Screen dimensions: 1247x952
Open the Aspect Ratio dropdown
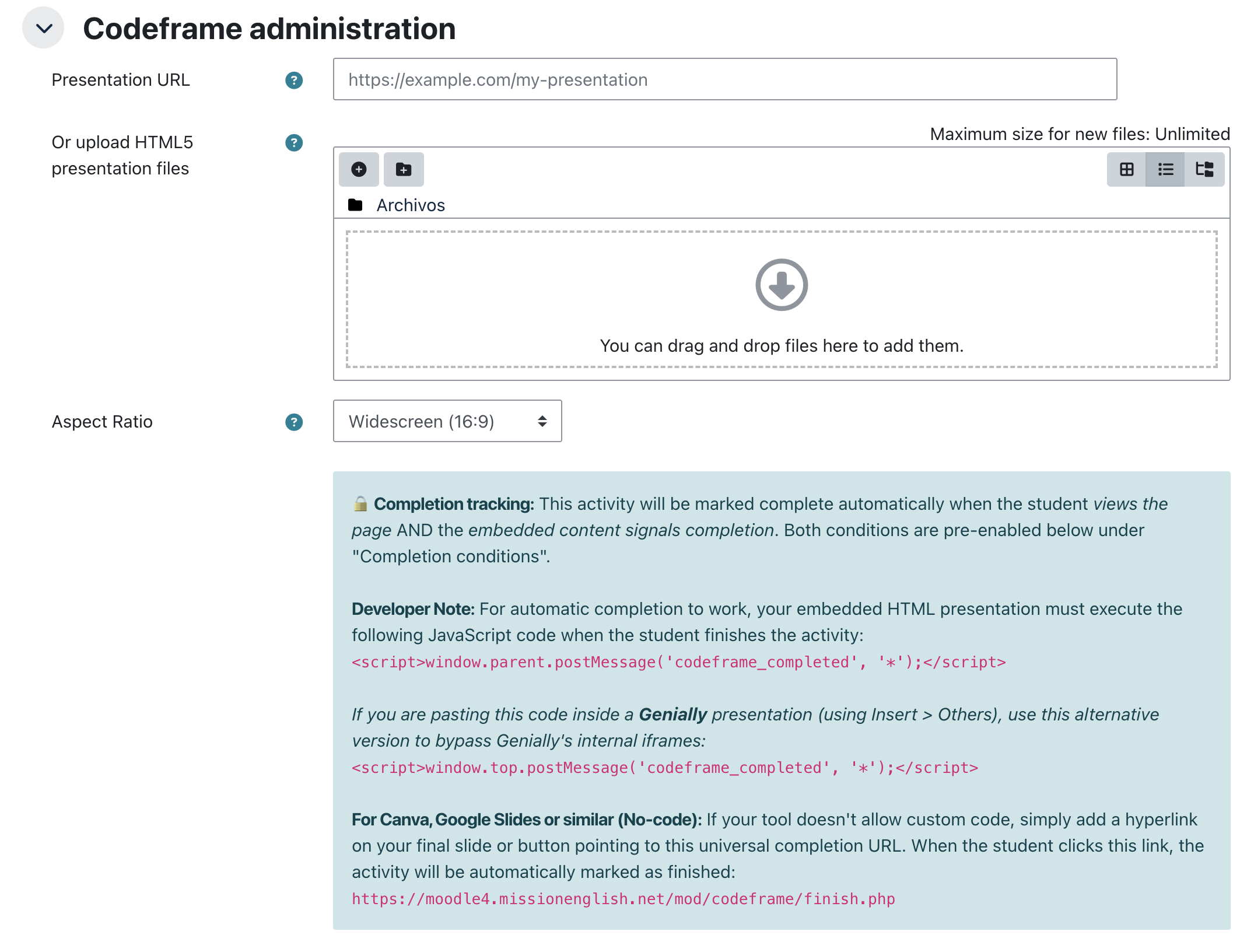[447, 421]
